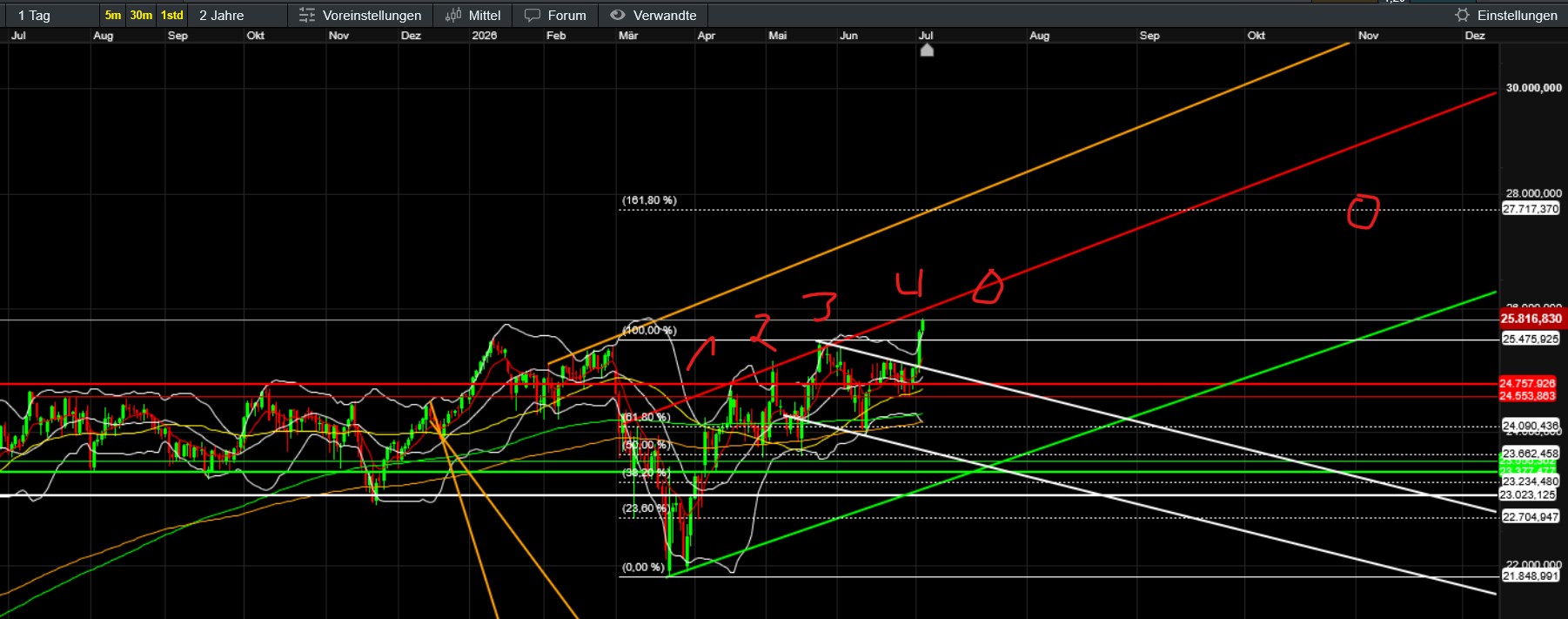Image resolution: width=1568 pixels, height=619 pixels.
Task: Click the (61,80 %) Fibonacci label
Action: click(646, 417)
